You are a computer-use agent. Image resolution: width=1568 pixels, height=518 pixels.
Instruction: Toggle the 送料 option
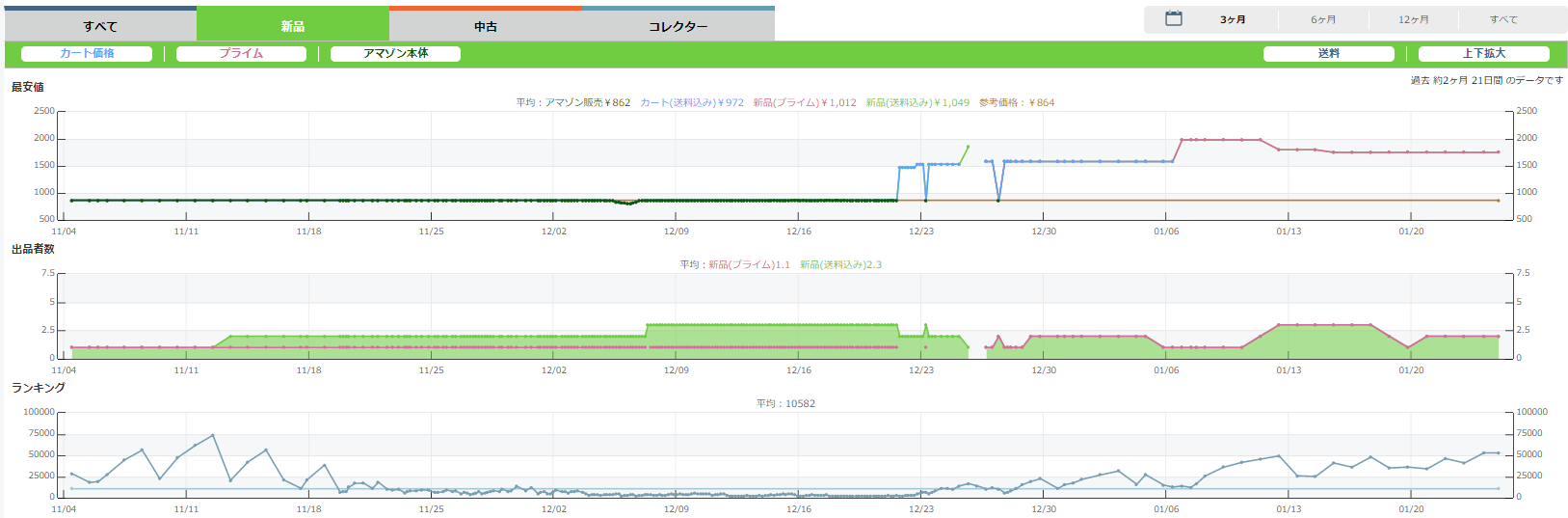[x=1328, y=54]
